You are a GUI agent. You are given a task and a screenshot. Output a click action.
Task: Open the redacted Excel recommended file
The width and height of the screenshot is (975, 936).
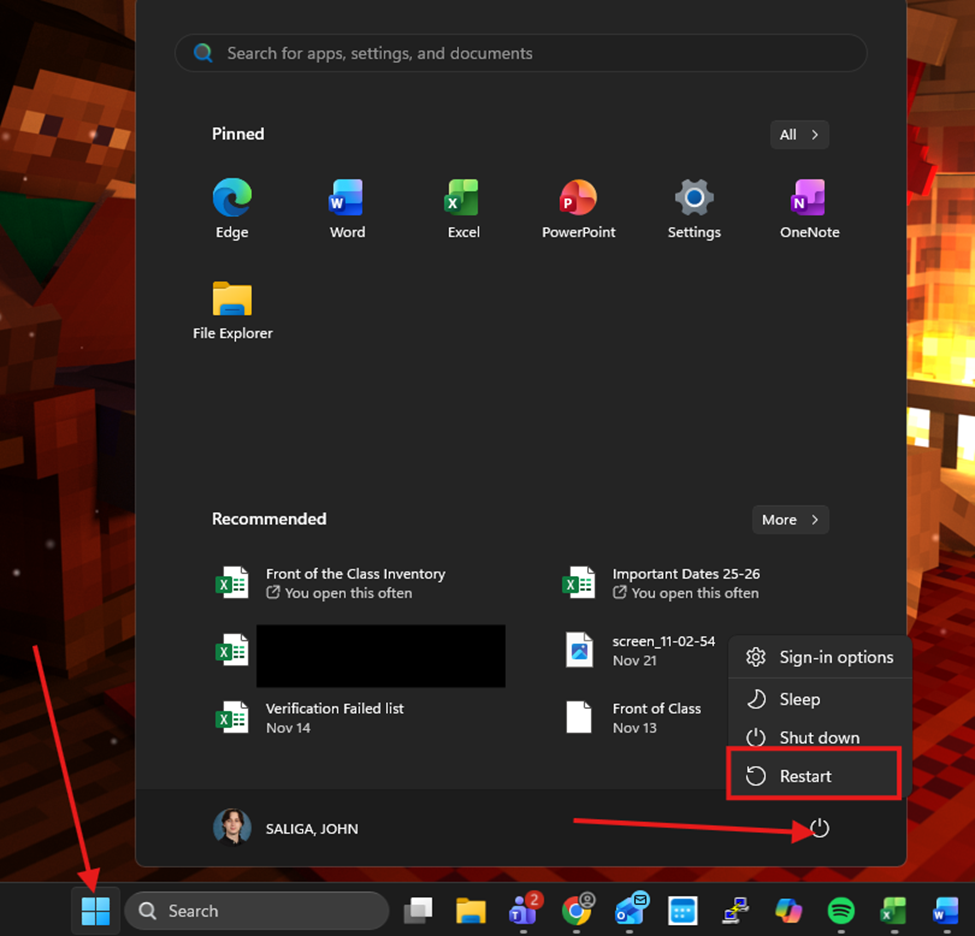pos(361,656)
